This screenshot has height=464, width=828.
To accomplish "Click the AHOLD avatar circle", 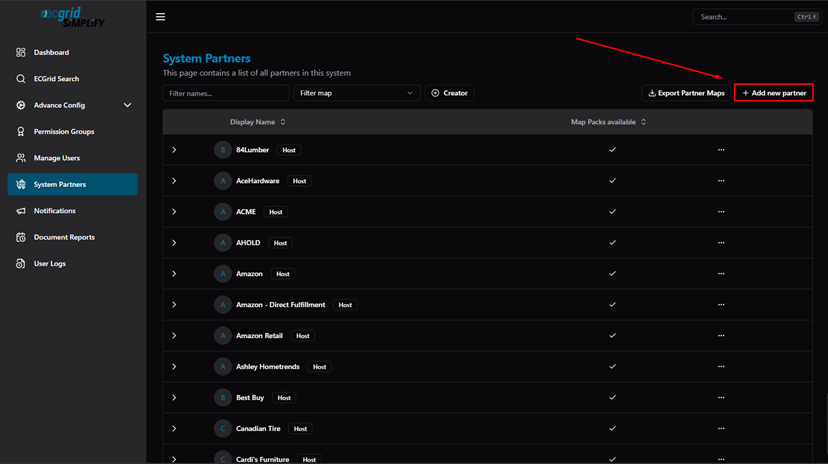I will (223, 243).
